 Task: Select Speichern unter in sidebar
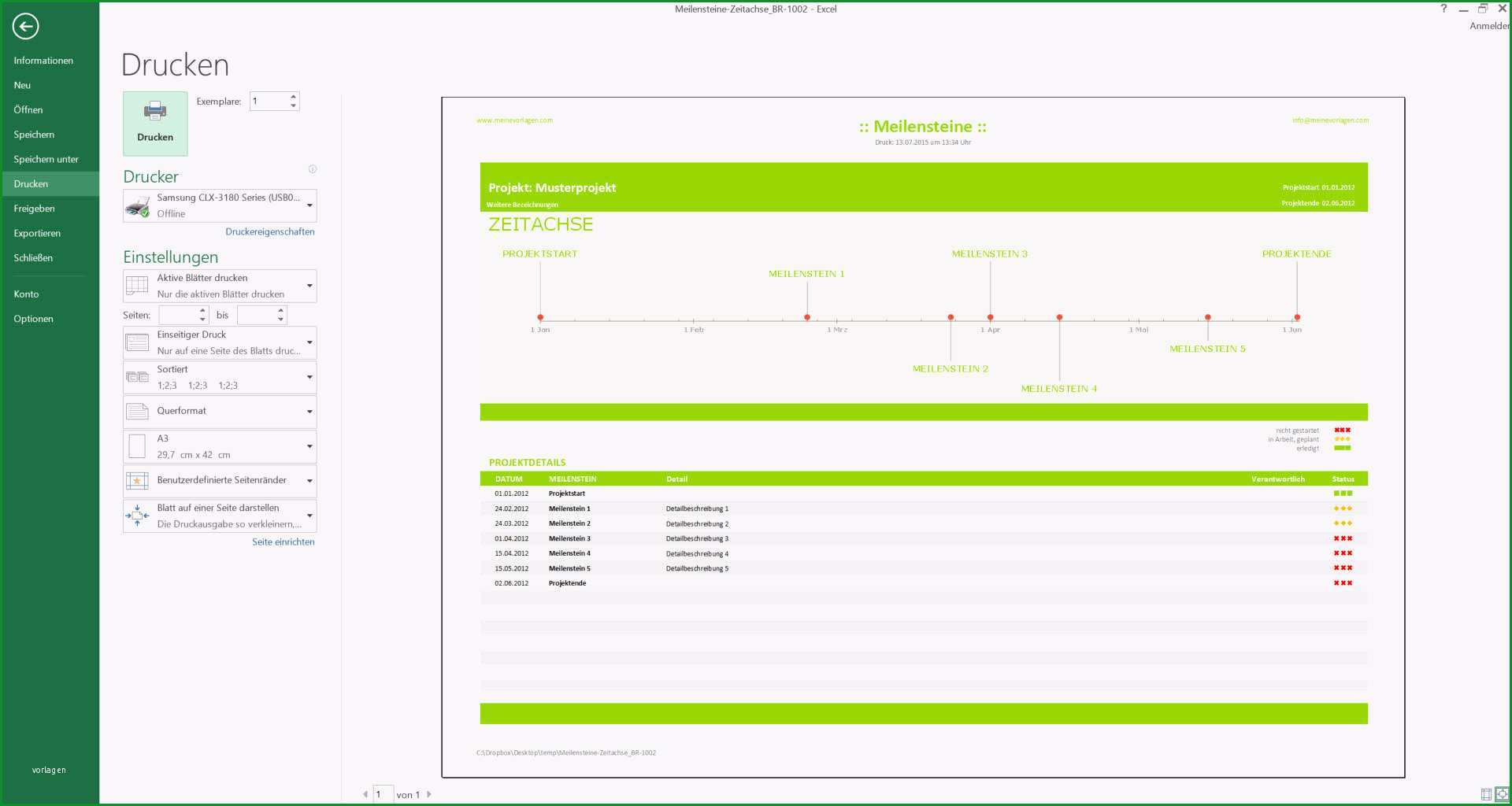point(46,159)
